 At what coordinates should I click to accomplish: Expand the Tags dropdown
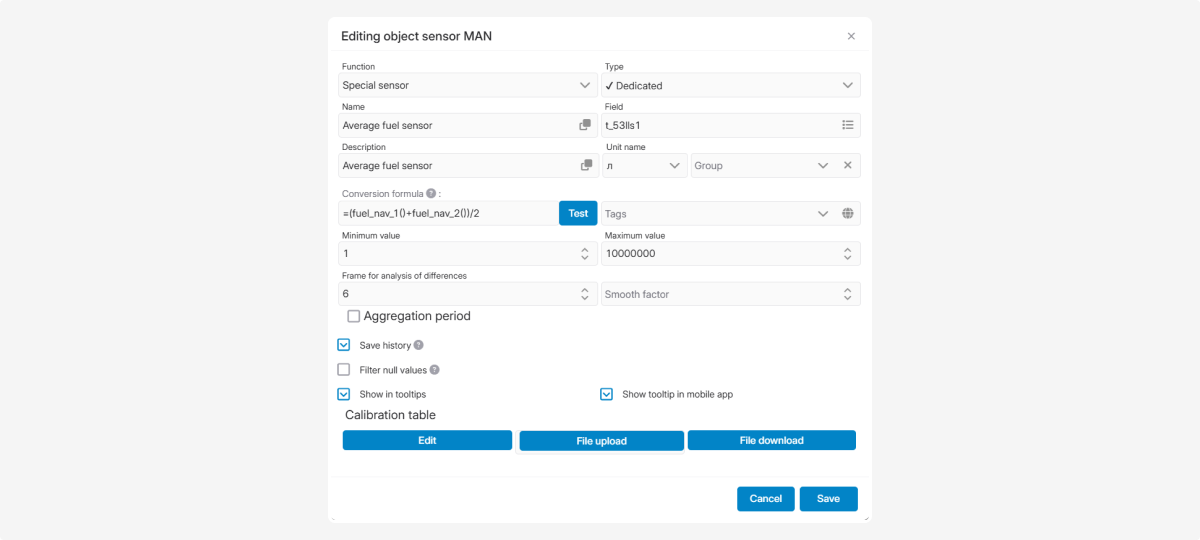pyautogui.click(x=823, y=213)
